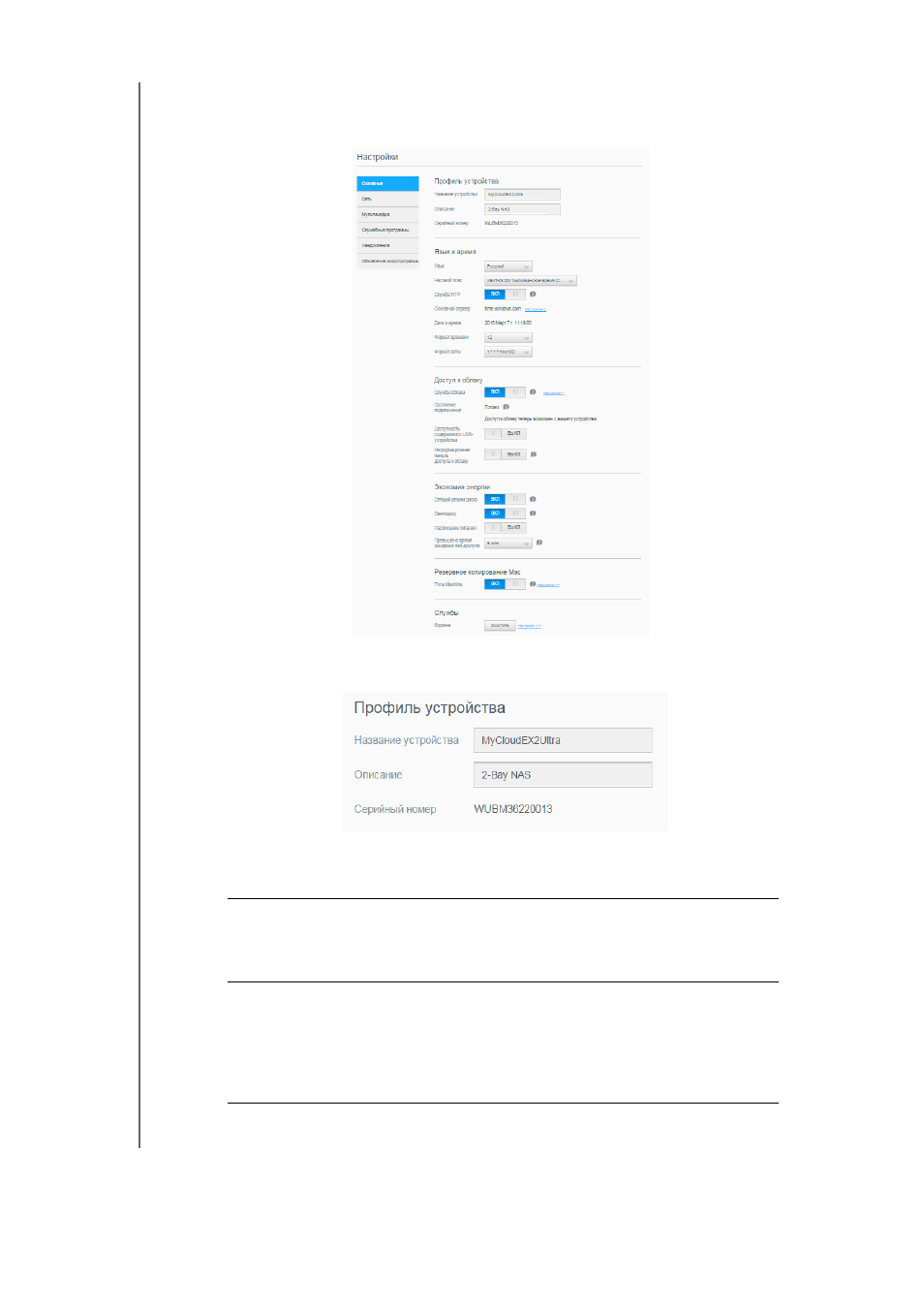Click the info icon next to the 'Готово' connection status

click(507, 407)
